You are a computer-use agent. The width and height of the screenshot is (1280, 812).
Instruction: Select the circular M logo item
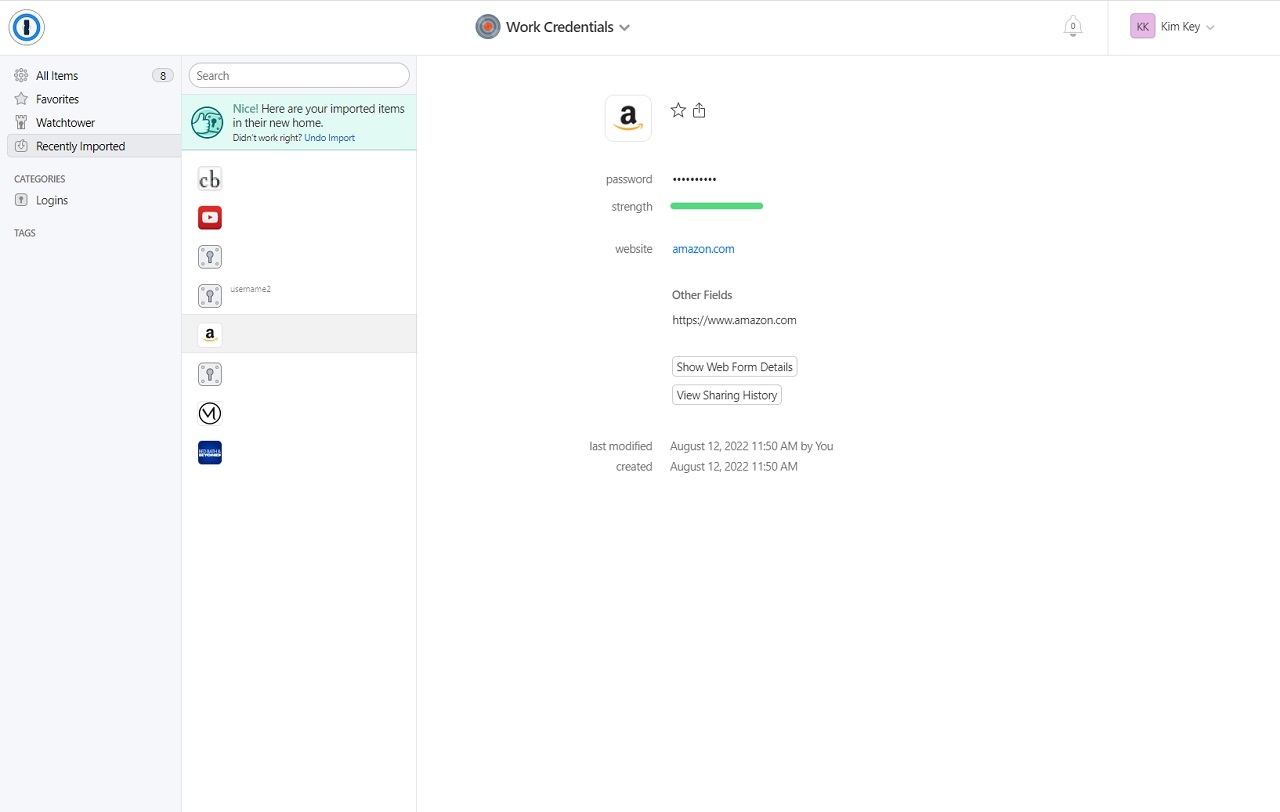tap(299, 413)
